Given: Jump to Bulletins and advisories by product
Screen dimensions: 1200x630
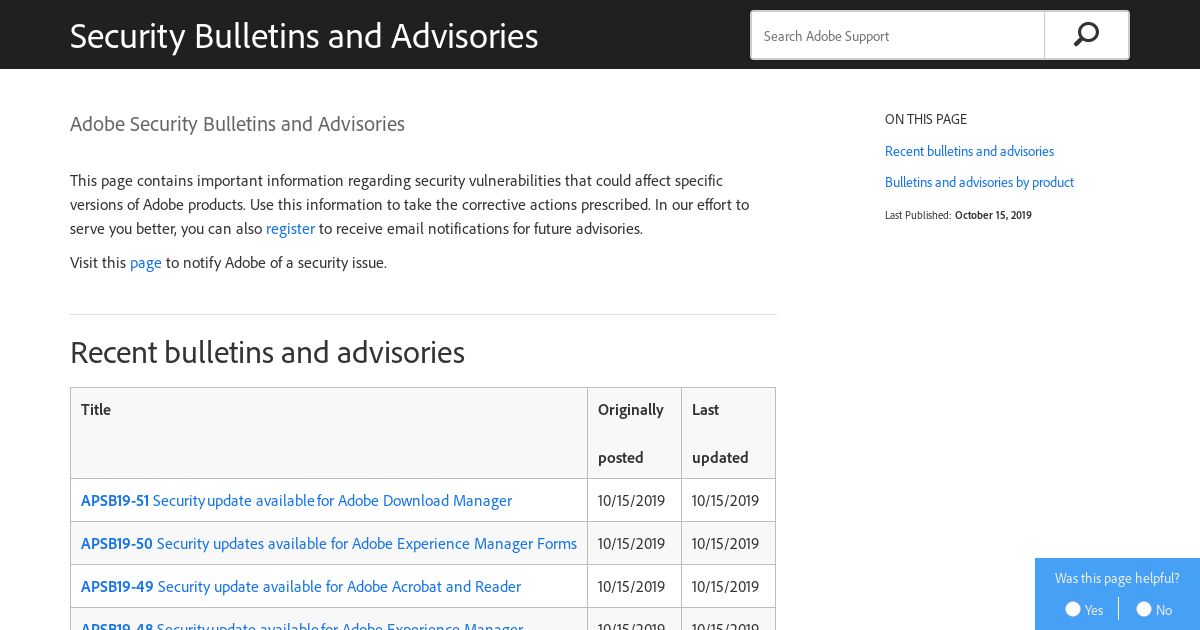Looking at the screenshot, I should 979,182.
